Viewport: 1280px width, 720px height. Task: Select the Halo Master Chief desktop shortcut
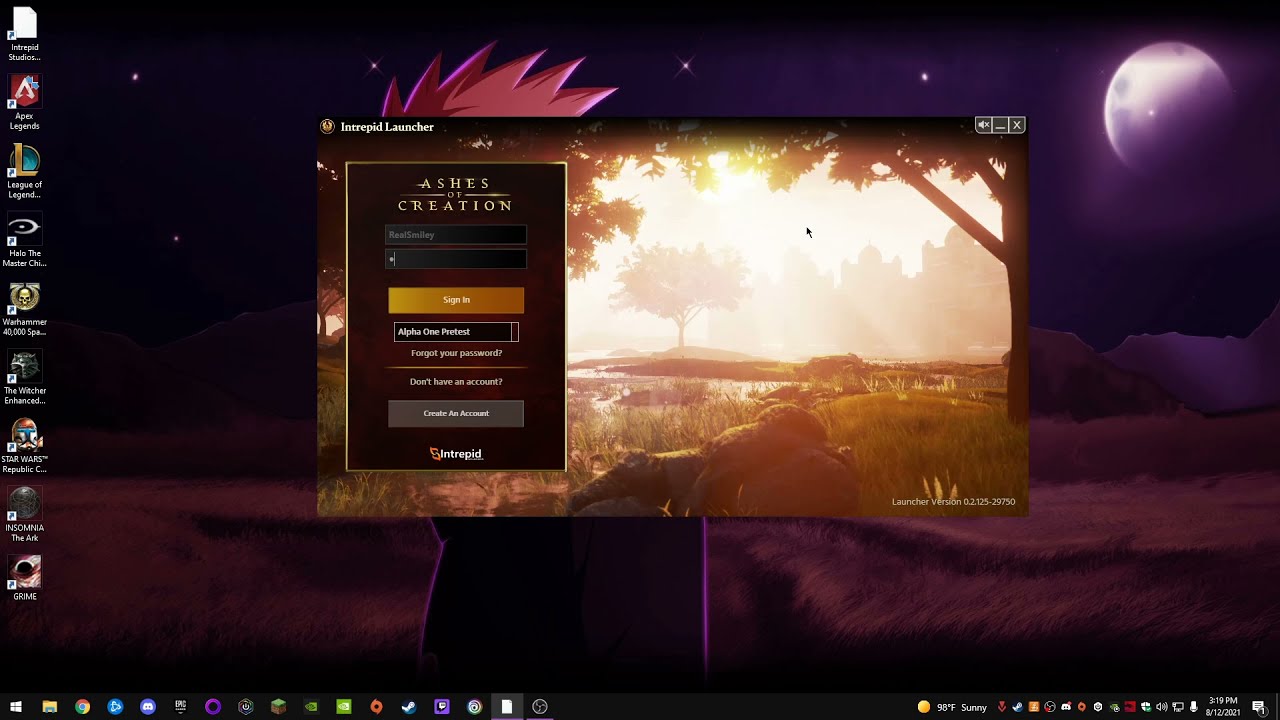click(x=24, y=241)
